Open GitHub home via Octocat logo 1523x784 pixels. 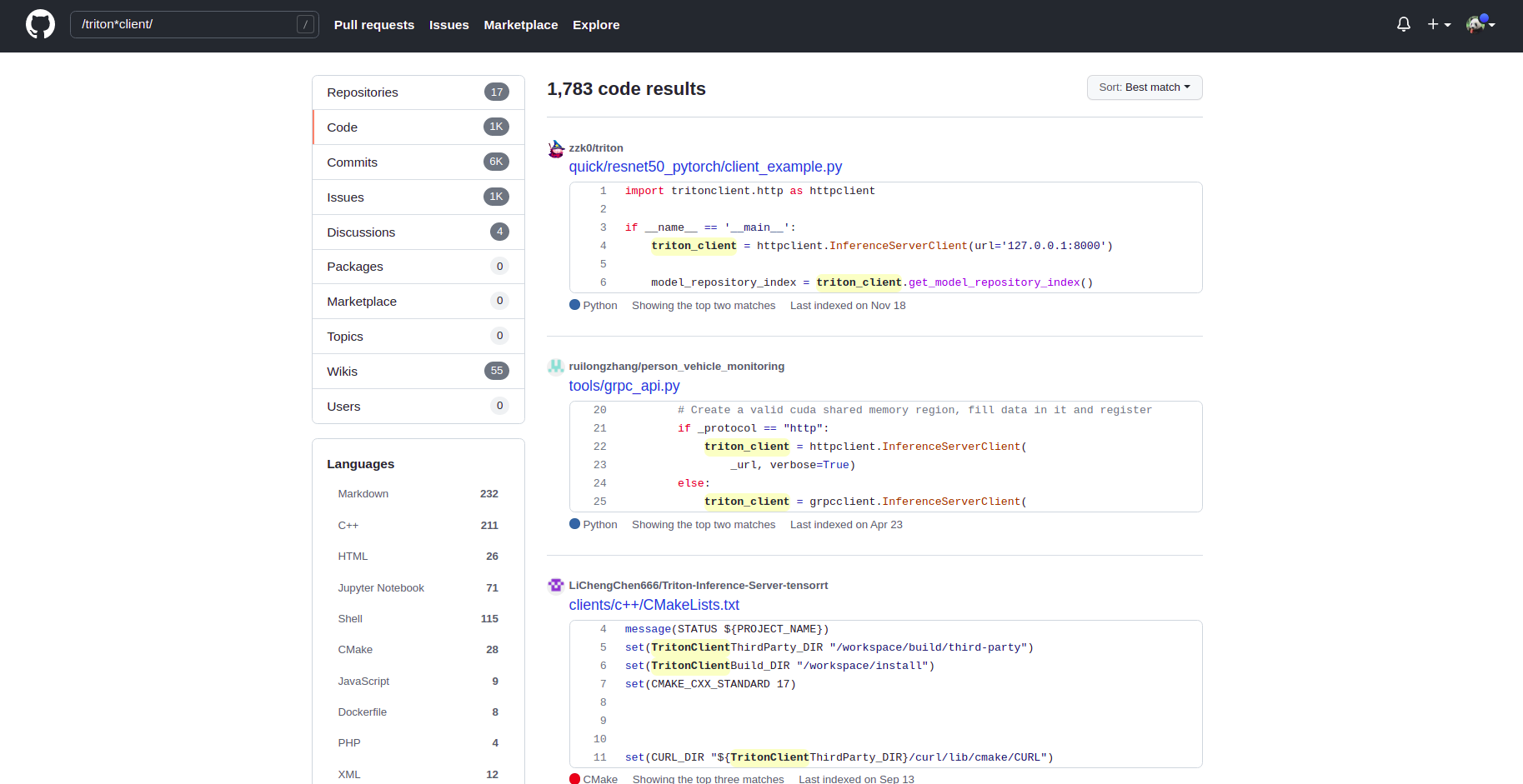pyautogui.click(x=40, y=24)
